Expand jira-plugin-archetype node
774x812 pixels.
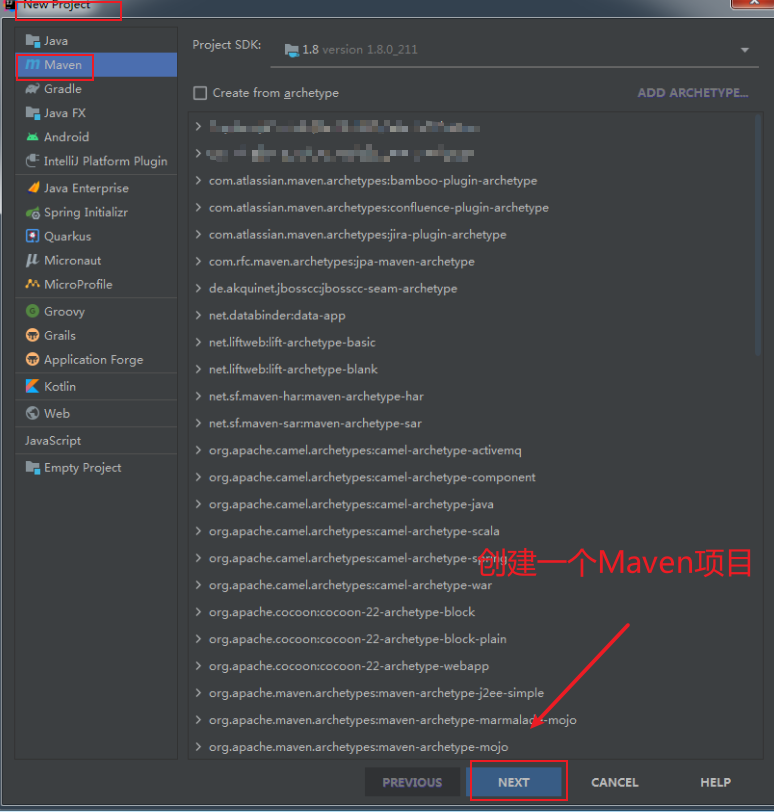tap(198, 234)
